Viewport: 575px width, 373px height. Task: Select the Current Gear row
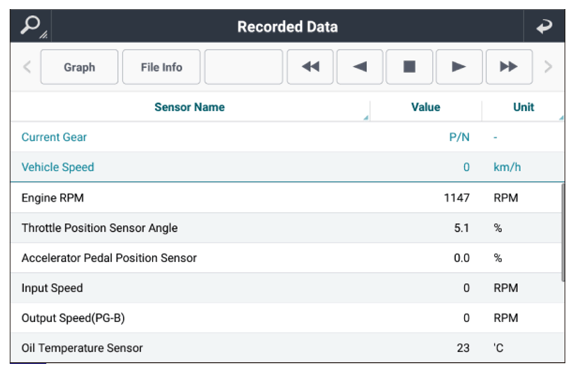click(287, 137)
